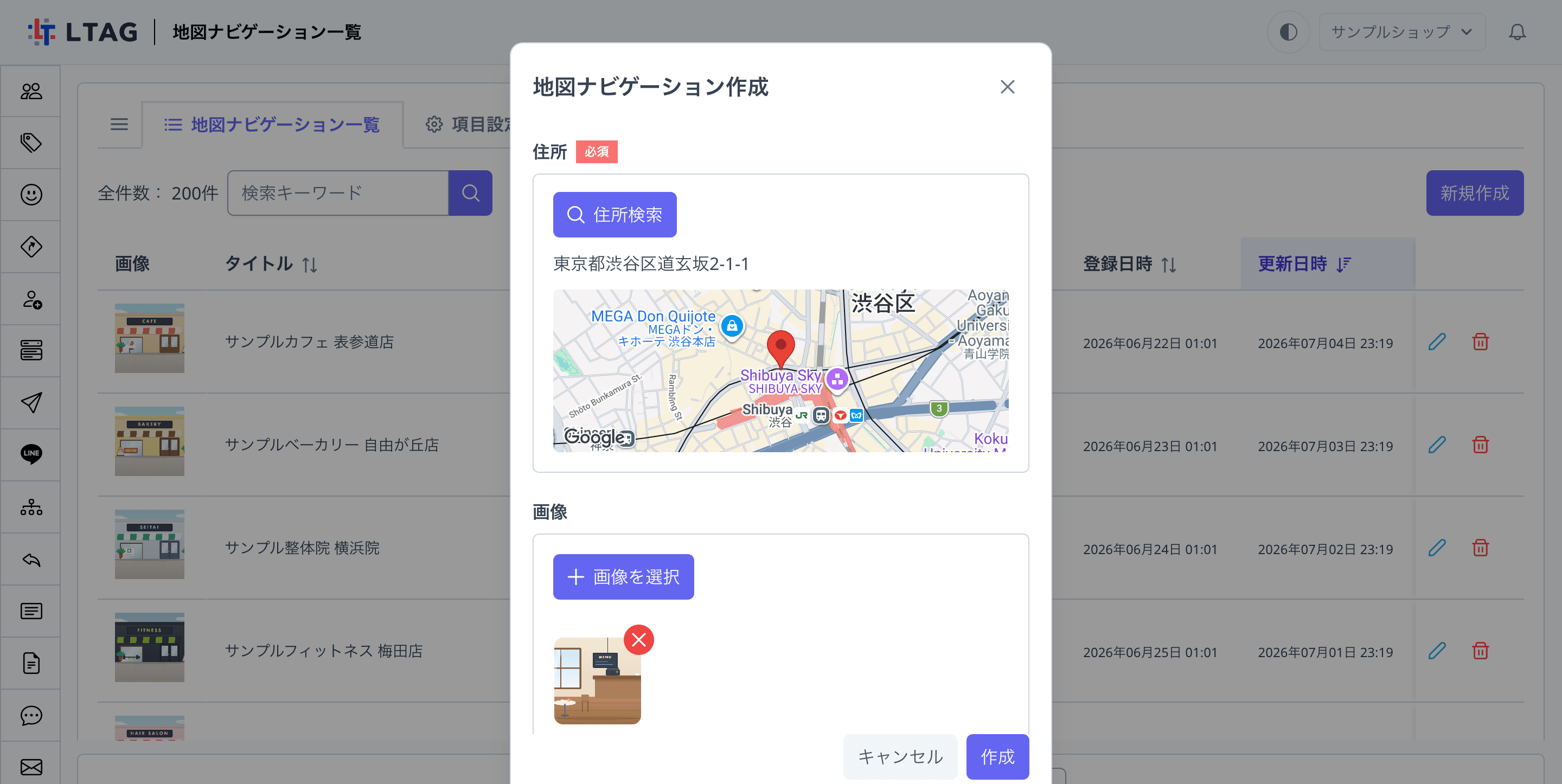
Task: Open the map navigation diamond icon
Action: click(31, 247)
